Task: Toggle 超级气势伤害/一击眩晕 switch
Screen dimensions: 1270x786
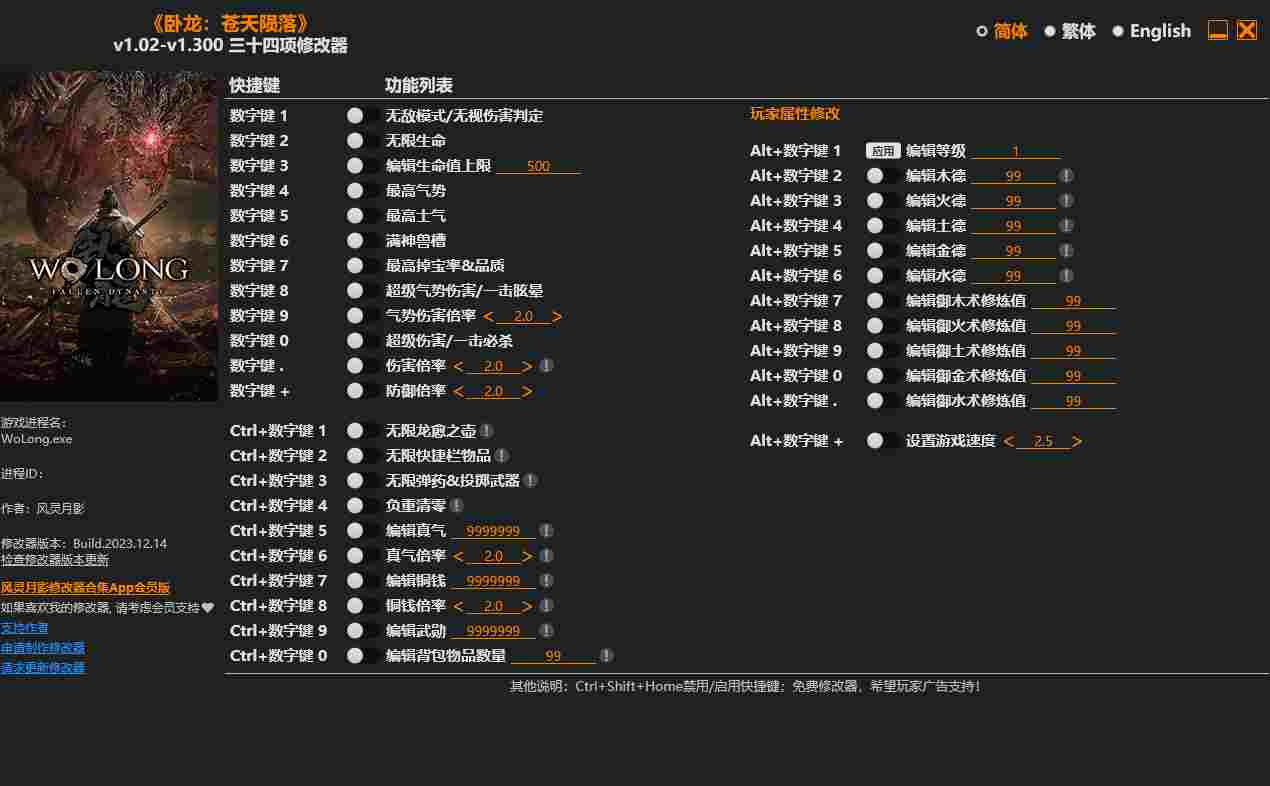Action: pos(362,291)
